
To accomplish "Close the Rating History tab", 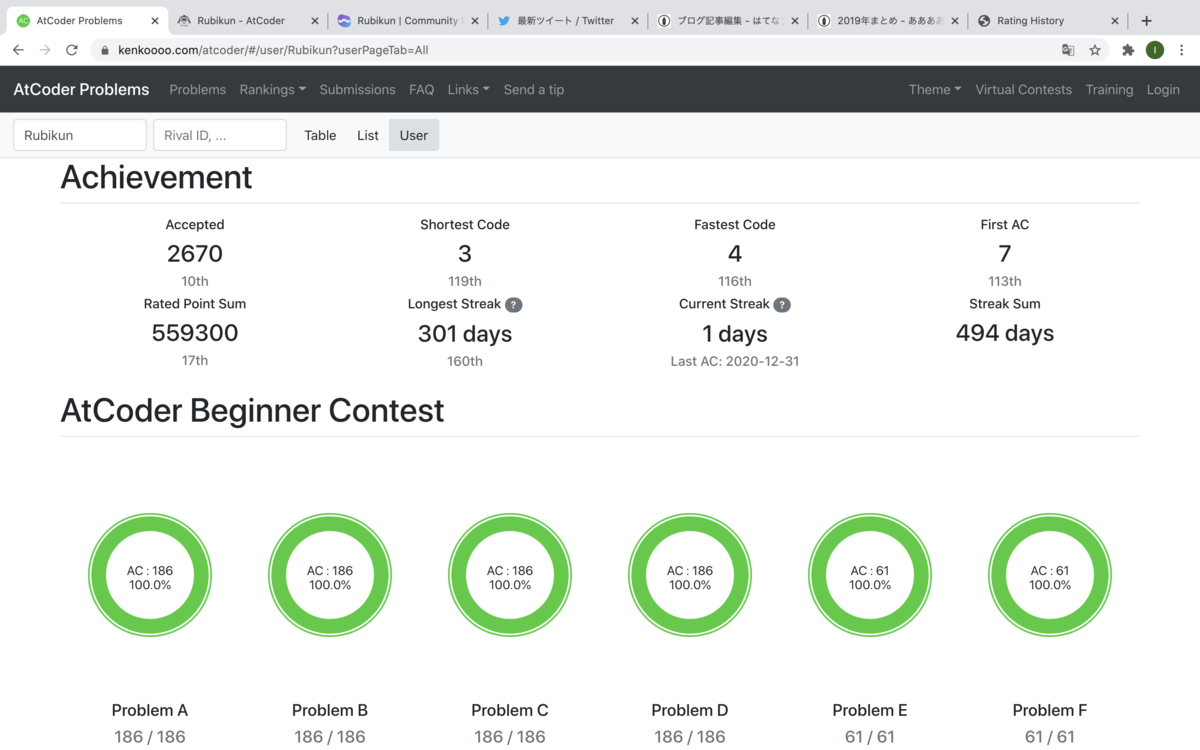I will 1115,20.
